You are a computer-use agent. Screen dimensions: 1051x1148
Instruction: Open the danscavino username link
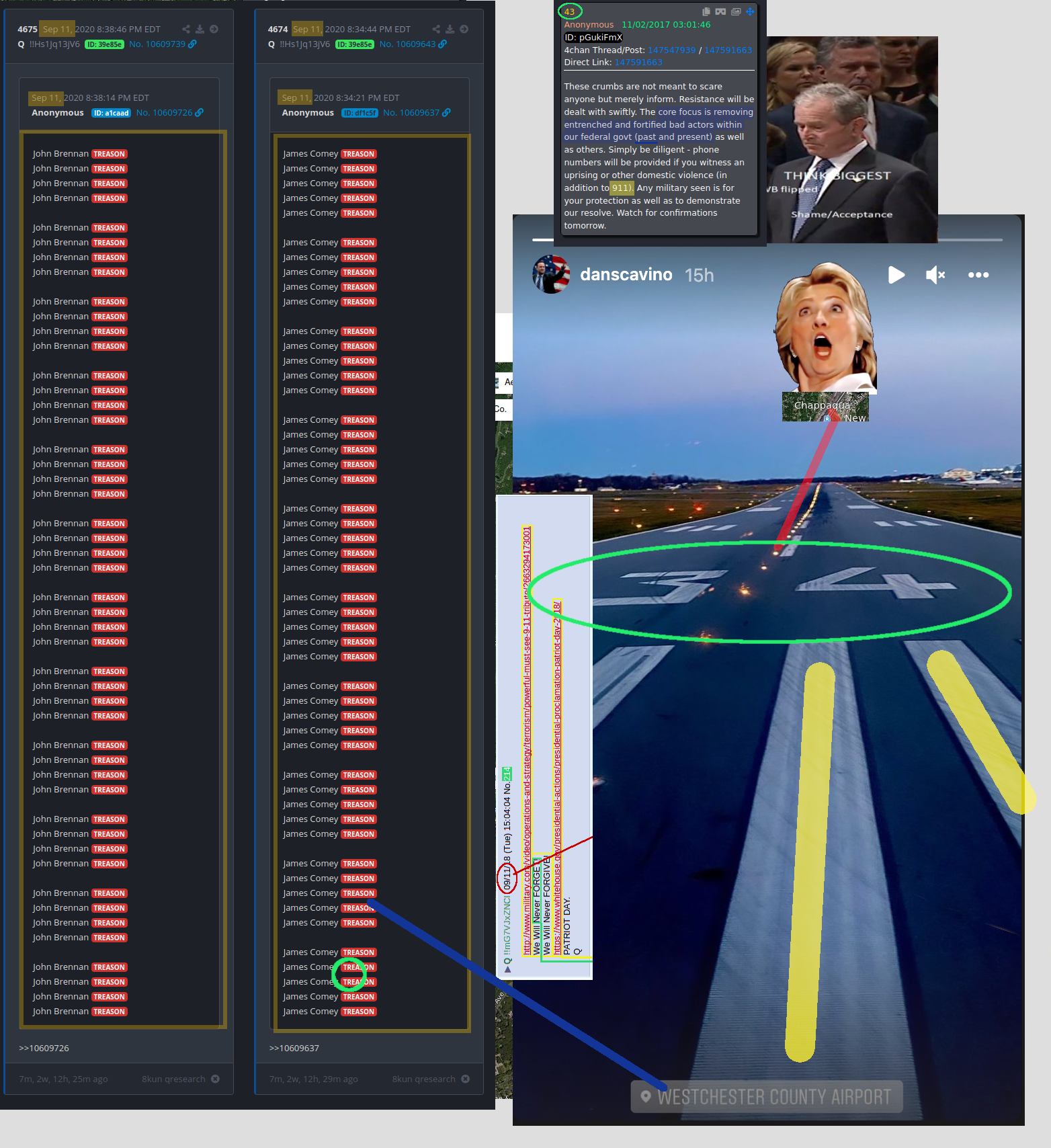[x=626, y=275]
